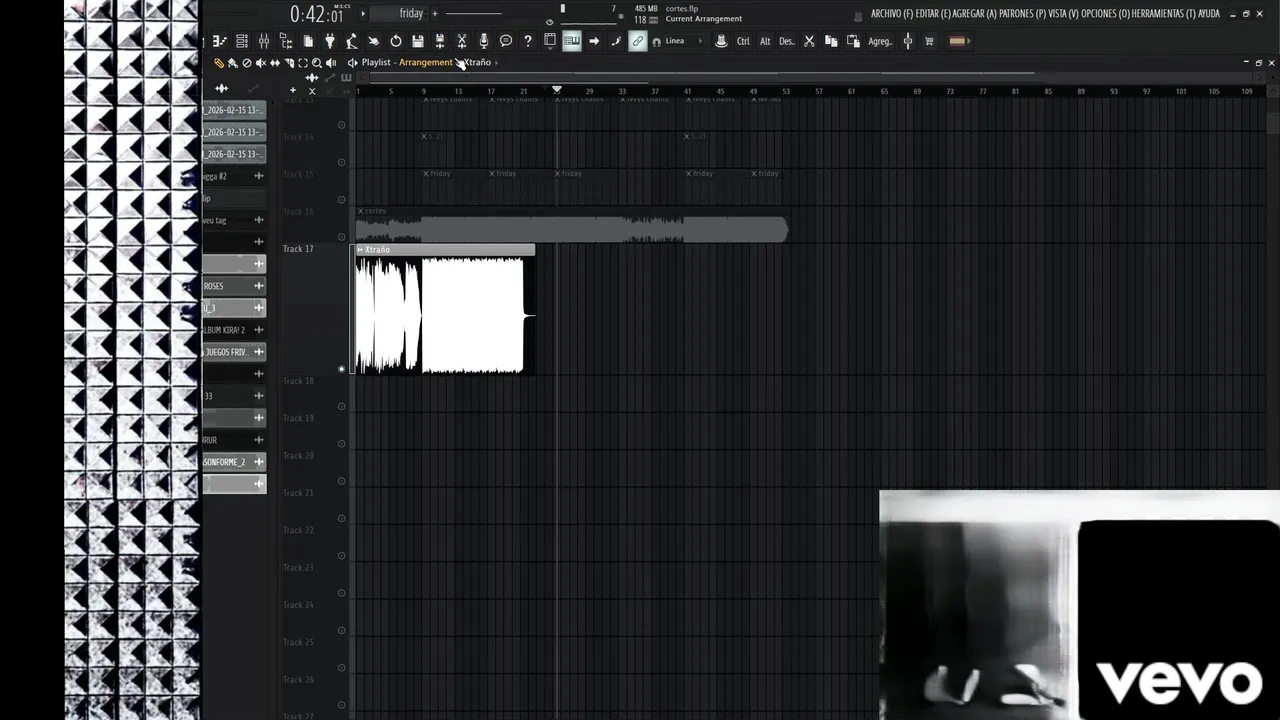The image size is (1280, 720).
Task: Open the playlist view icon in toolbar
Action: [219, 41]
